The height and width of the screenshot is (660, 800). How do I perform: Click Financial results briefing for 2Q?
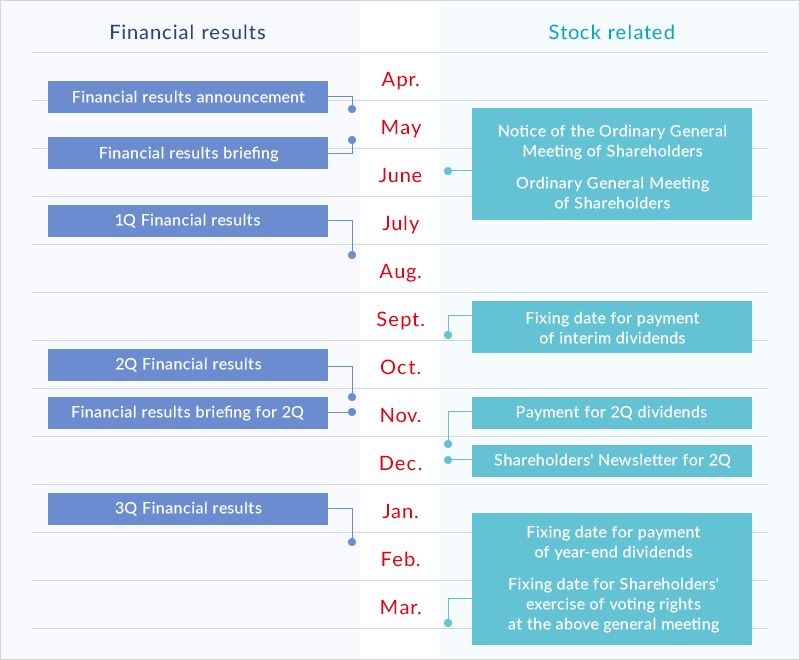pyautogui.click(x=188, y=413)
